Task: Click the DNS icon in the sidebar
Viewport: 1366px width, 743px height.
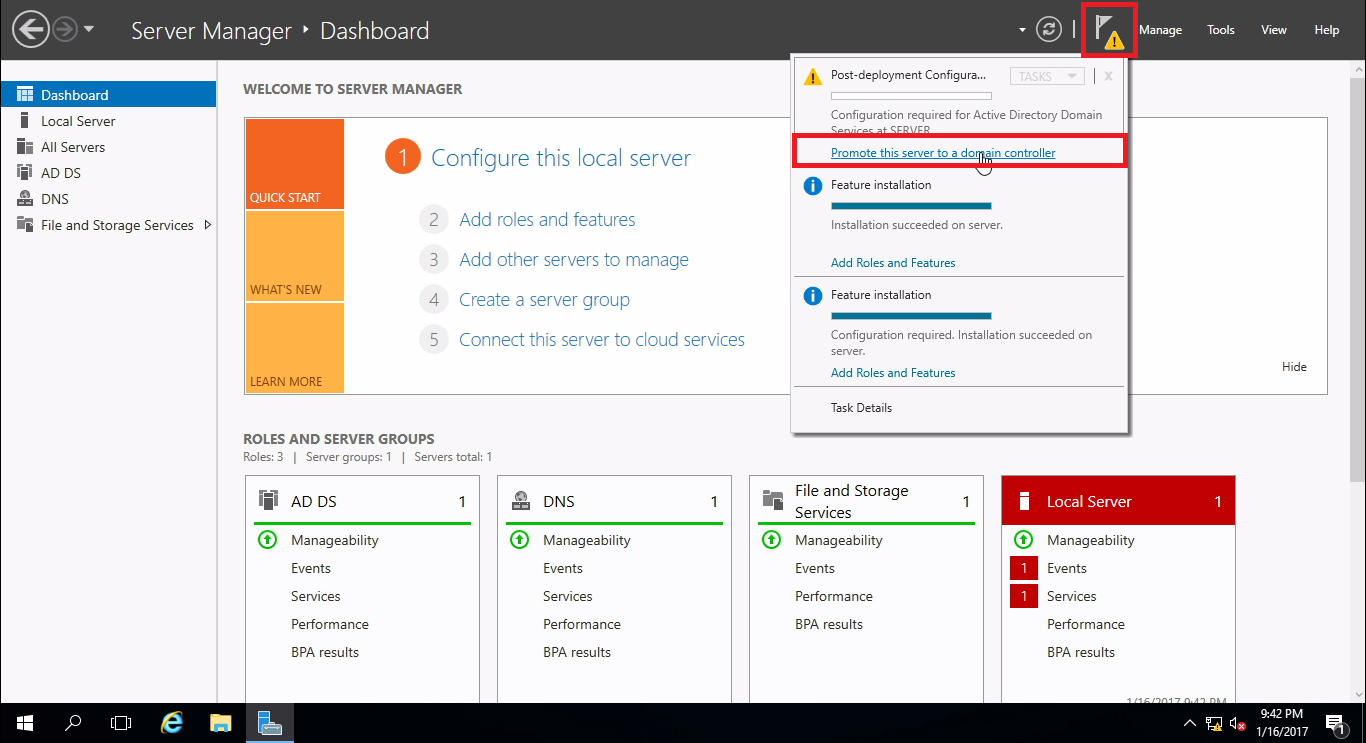Action: [25, 199]
